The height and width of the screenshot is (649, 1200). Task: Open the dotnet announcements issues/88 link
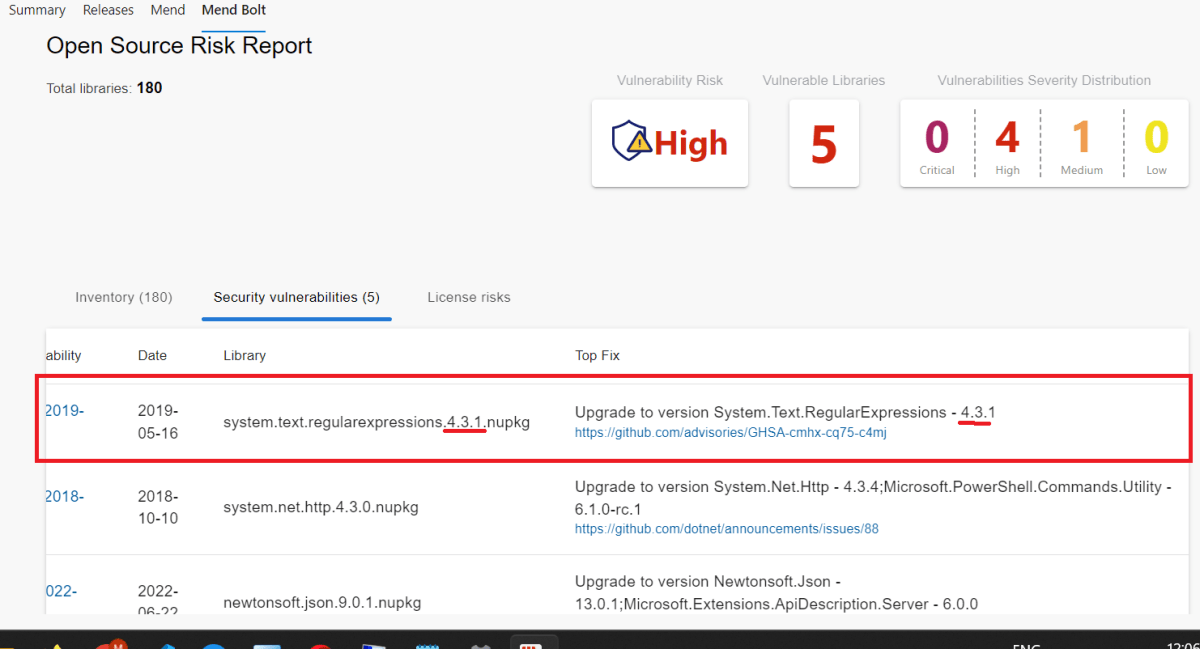point(727,529)
